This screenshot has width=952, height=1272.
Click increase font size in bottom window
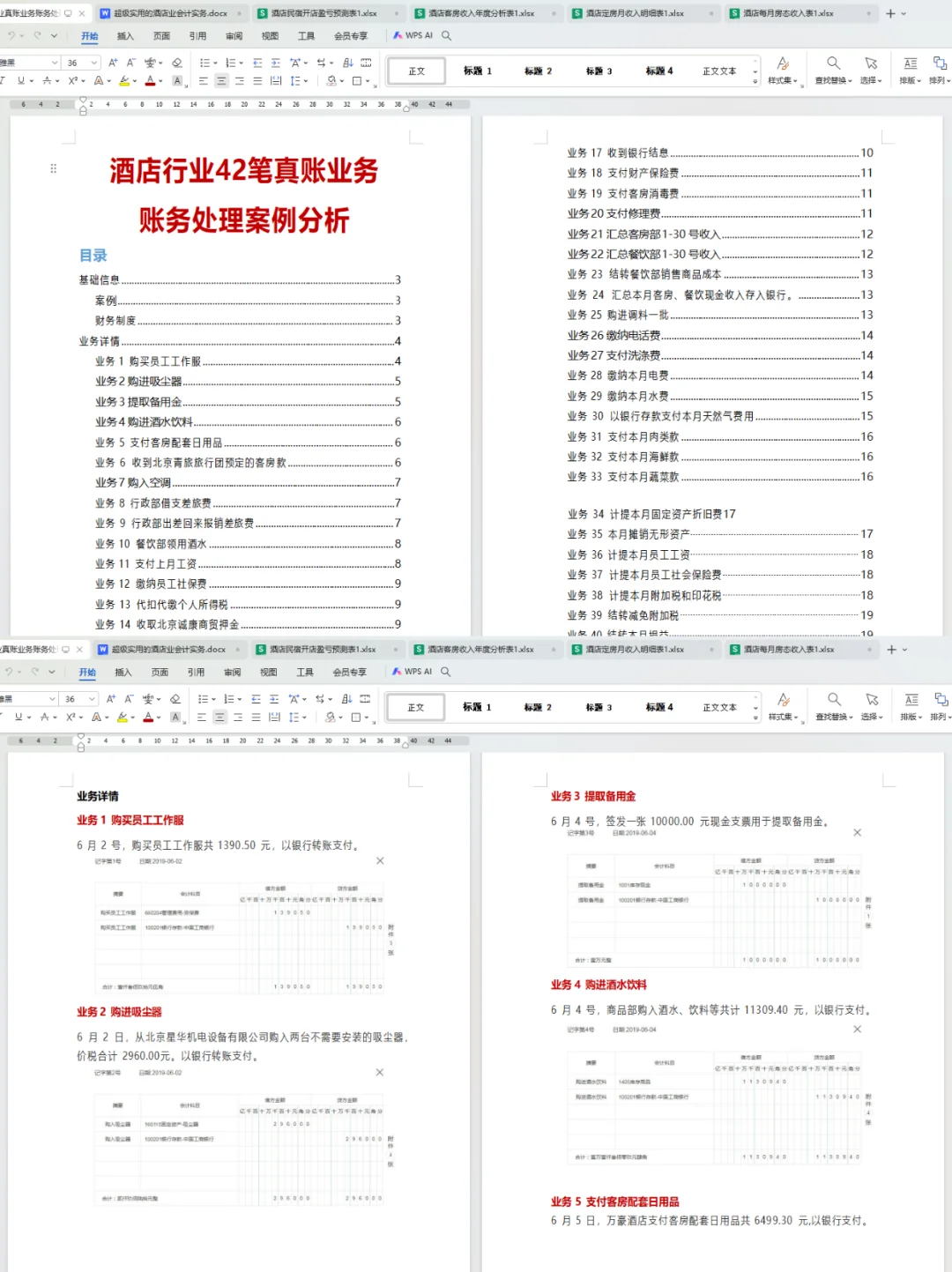pos(111,699)
